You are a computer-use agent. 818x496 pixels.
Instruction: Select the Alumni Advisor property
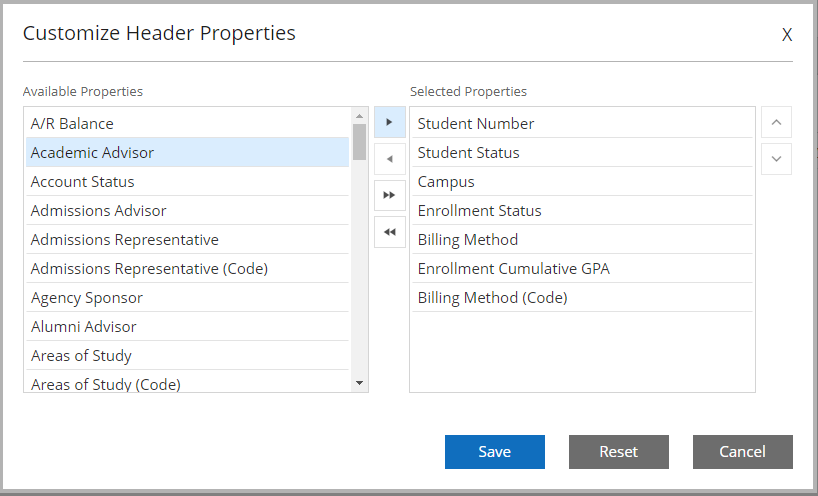[x=187, y=326]
